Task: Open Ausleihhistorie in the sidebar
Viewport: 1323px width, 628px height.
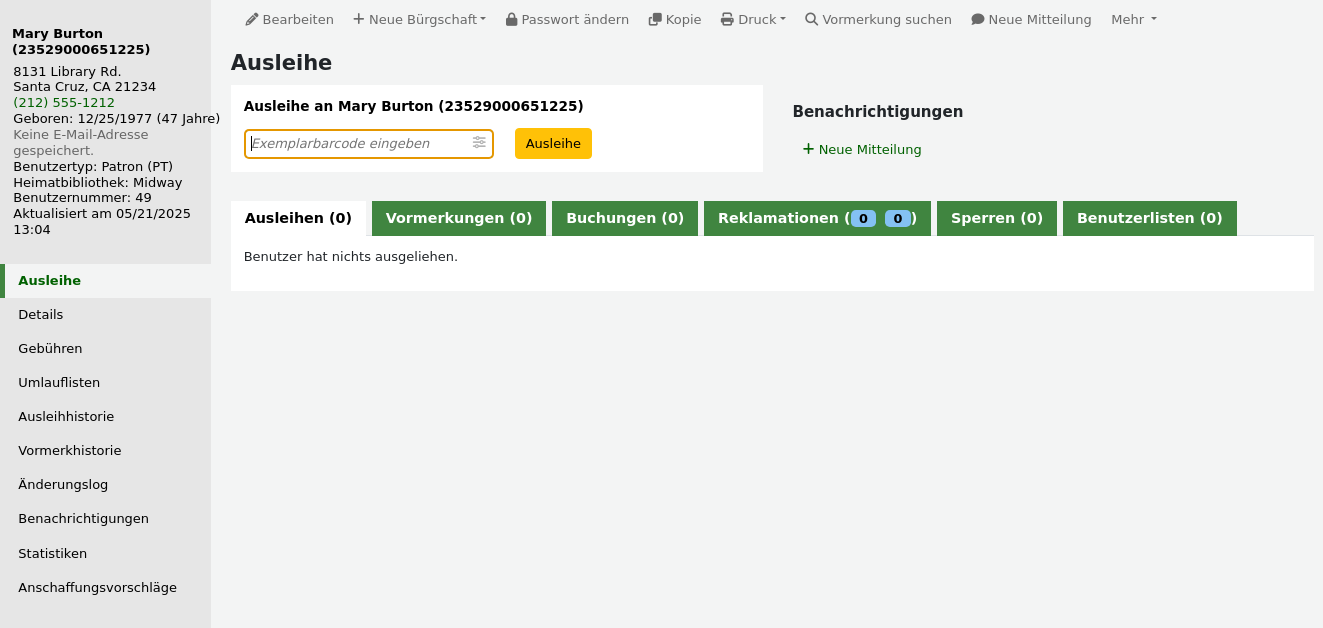Action: click(105, 417)
